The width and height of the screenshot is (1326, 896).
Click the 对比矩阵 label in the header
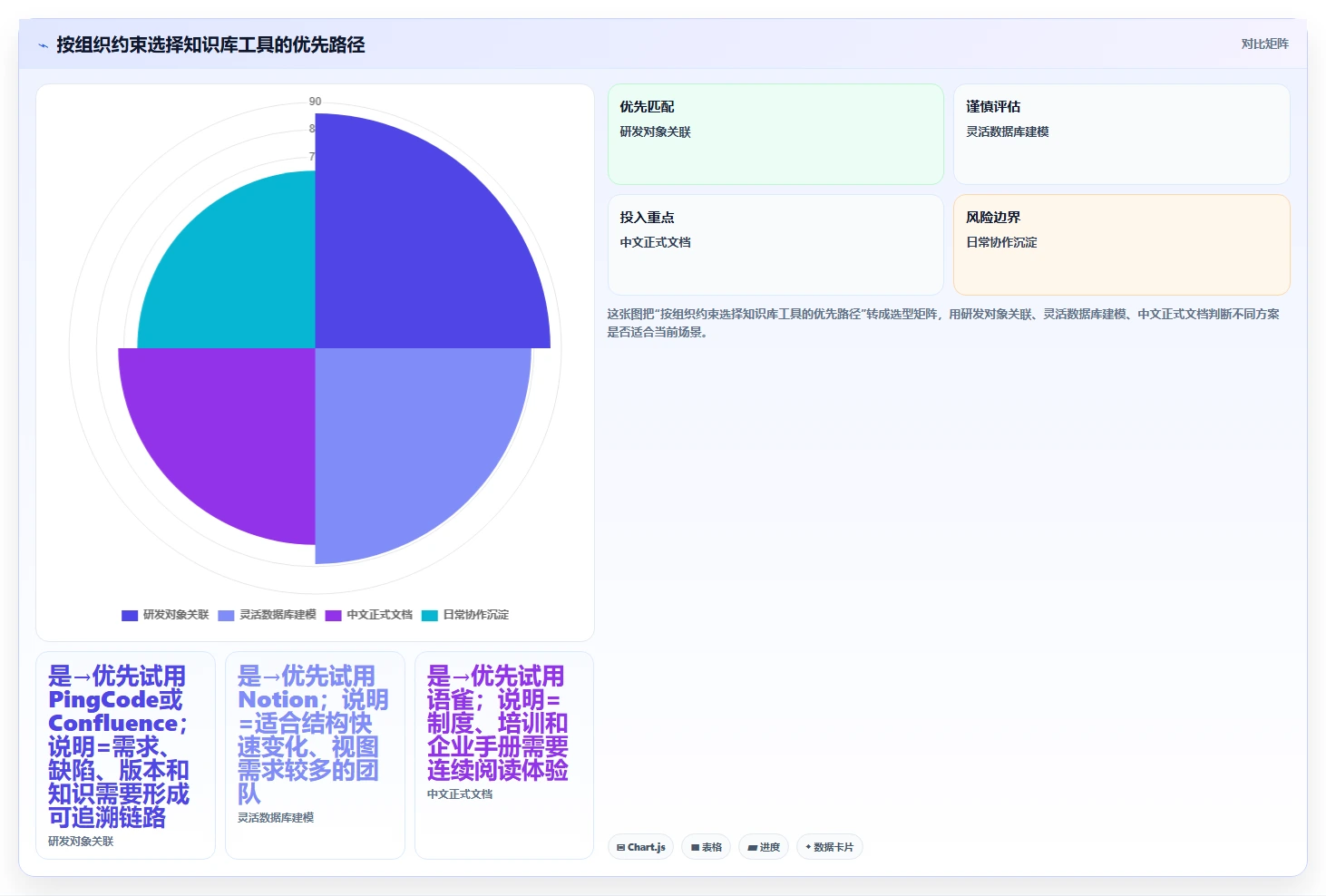[x=1264, y=44]
